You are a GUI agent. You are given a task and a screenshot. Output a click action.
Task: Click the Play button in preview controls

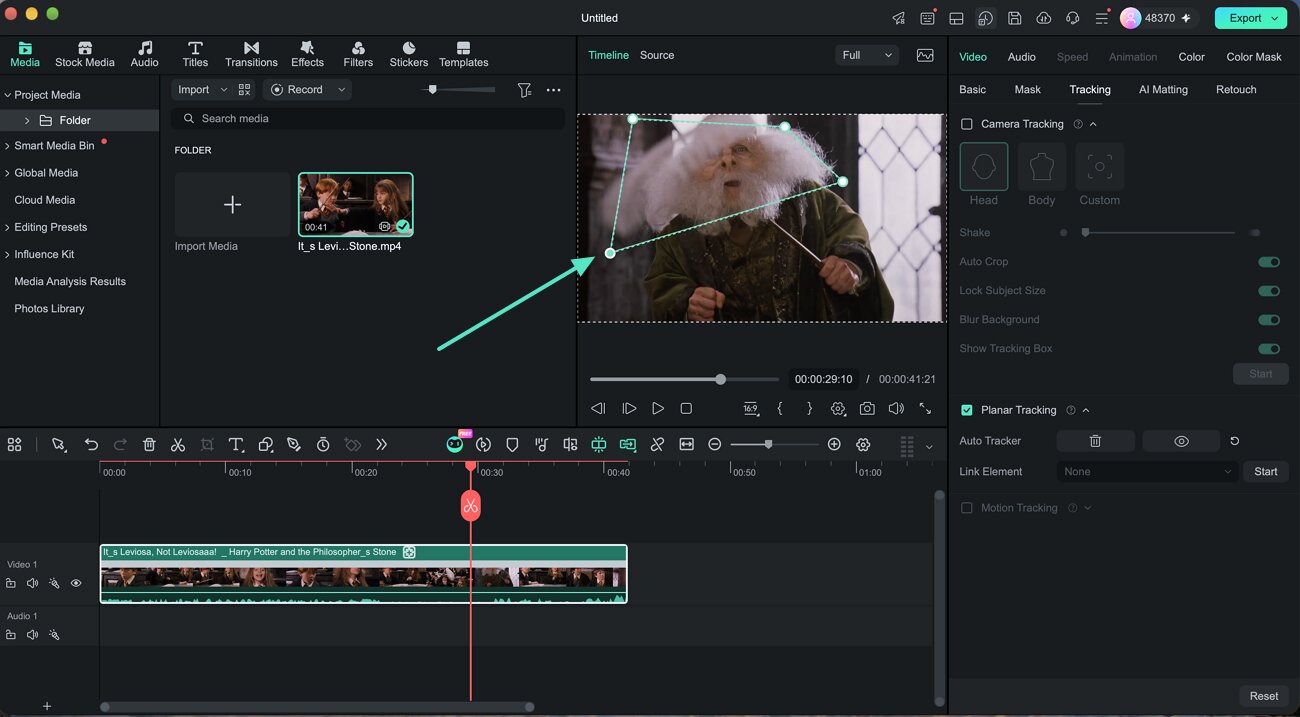click(657, 409)
